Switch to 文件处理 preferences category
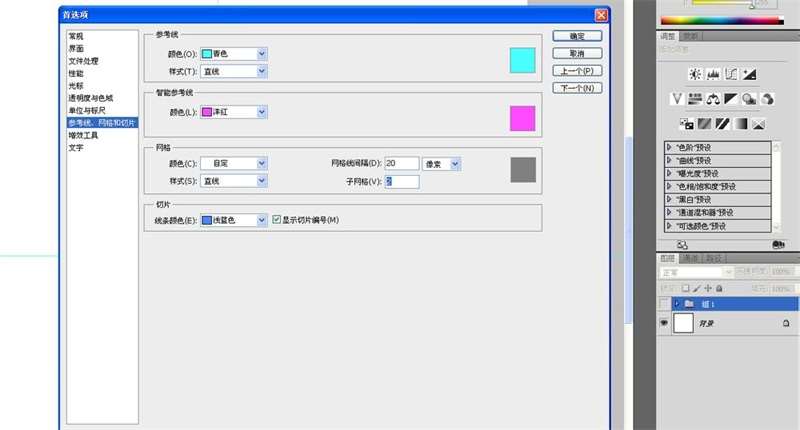The width and height of the screenshot is (800, 430). (x=84, y=61)
